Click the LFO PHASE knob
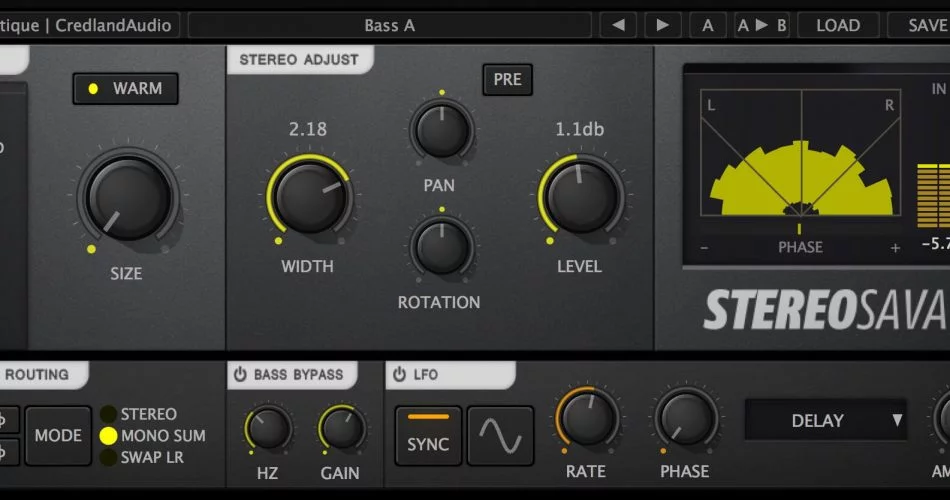950x500 pixels. coord(685,419)
